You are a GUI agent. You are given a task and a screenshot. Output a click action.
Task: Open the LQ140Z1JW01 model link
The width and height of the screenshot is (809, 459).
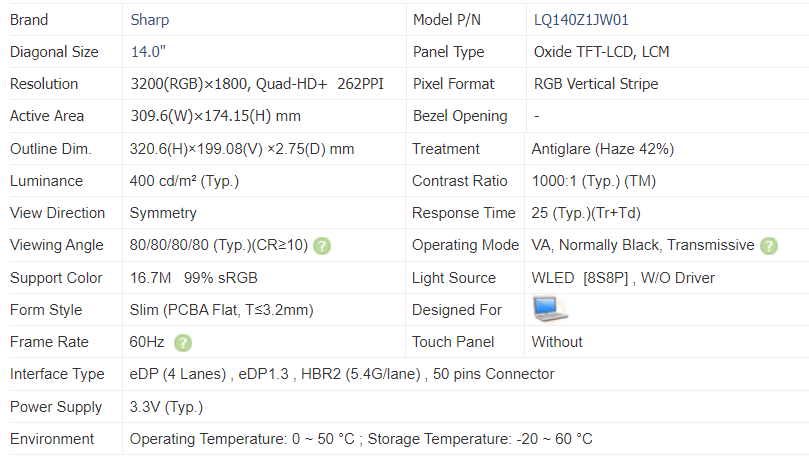point(581,20)
